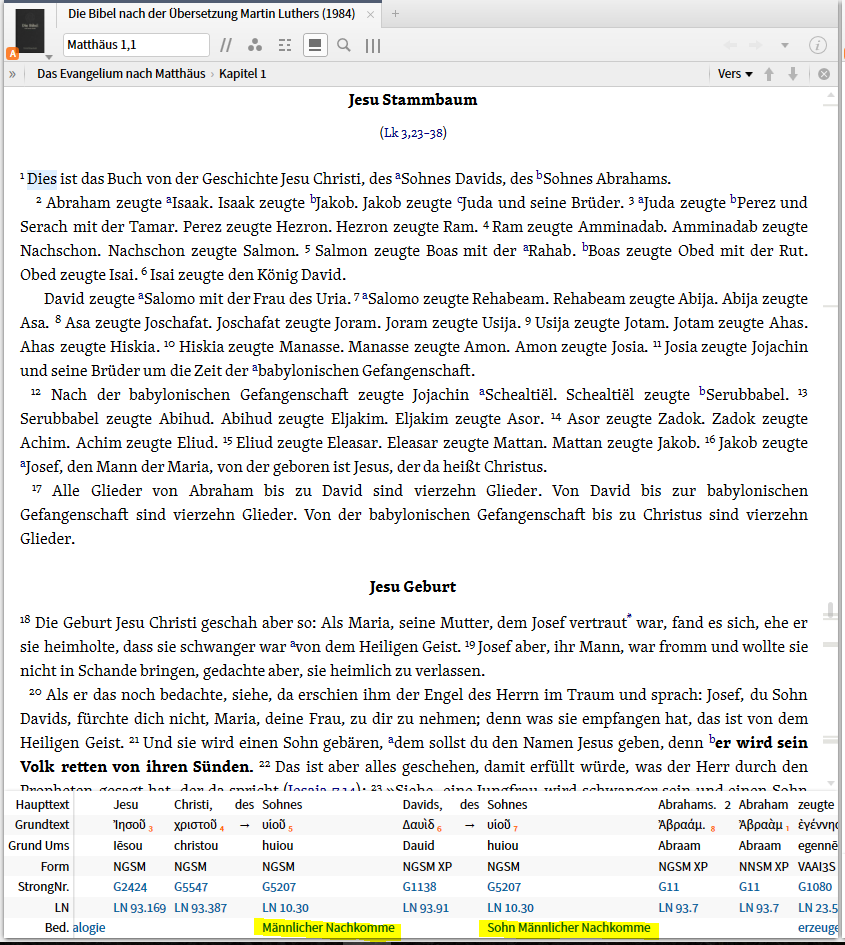Select the Die Bibel Luther 1984 tab
Viewport: 845px width, 945px height.
pyautogui.click(x=212, y=13)
